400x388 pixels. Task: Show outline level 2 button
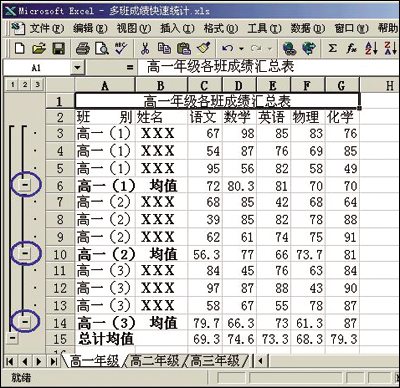coord(25,85)
